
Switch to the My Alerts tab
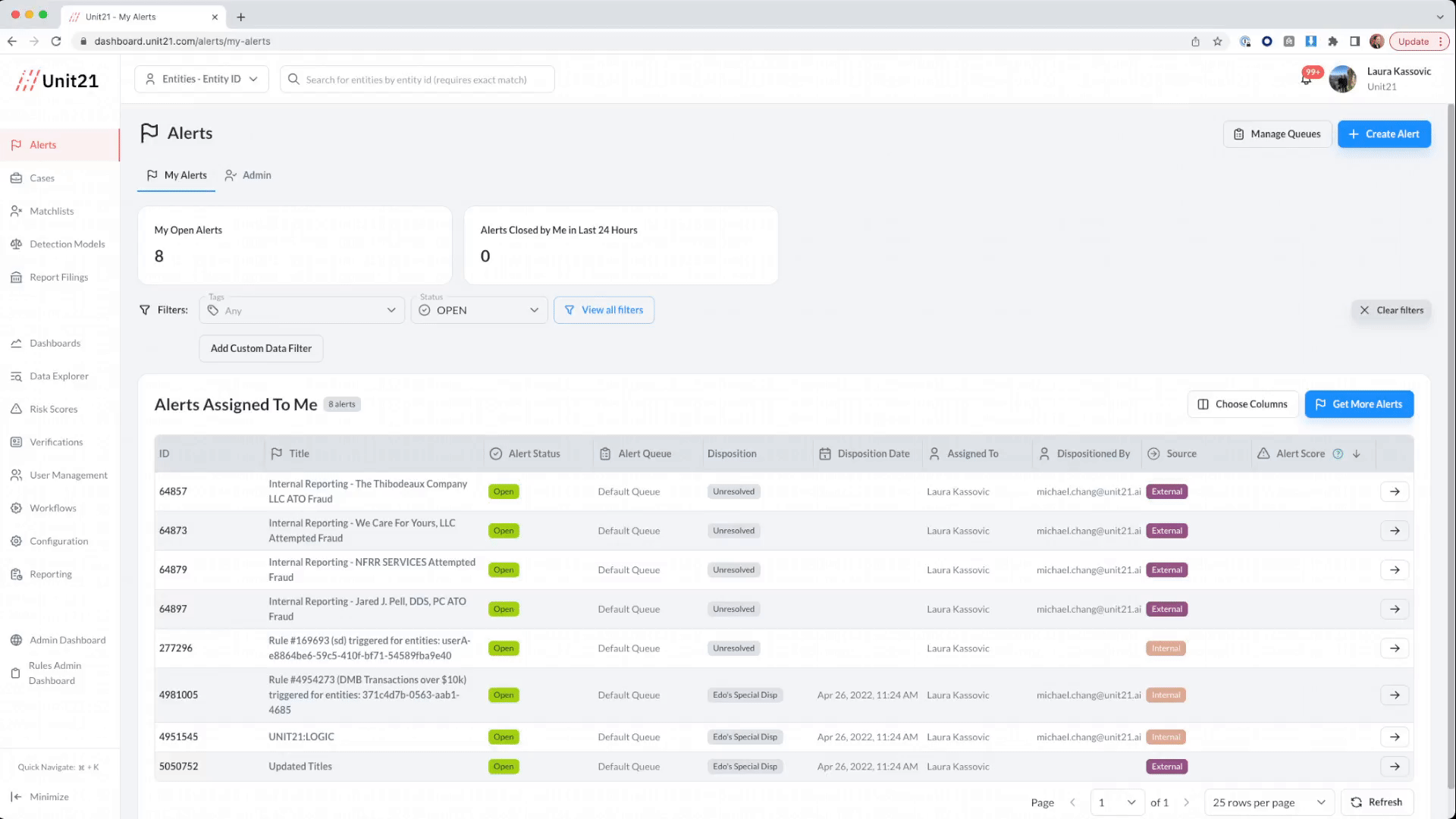click(x=177, y=175)
